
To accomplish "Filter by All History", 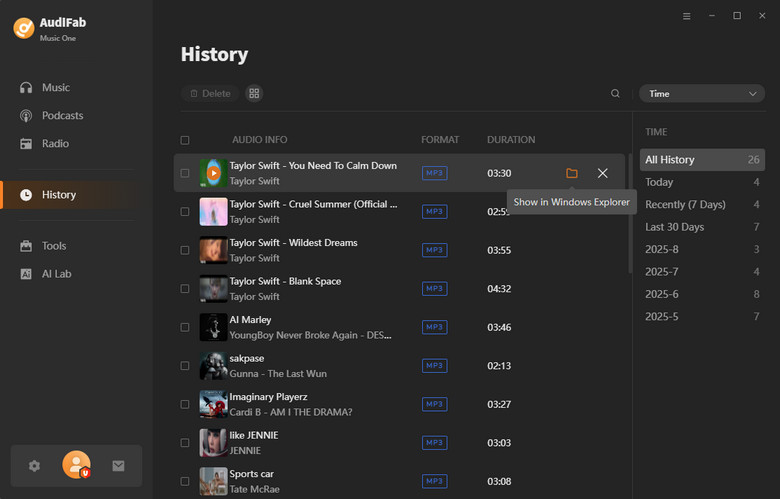I will (x=702, y=160).
